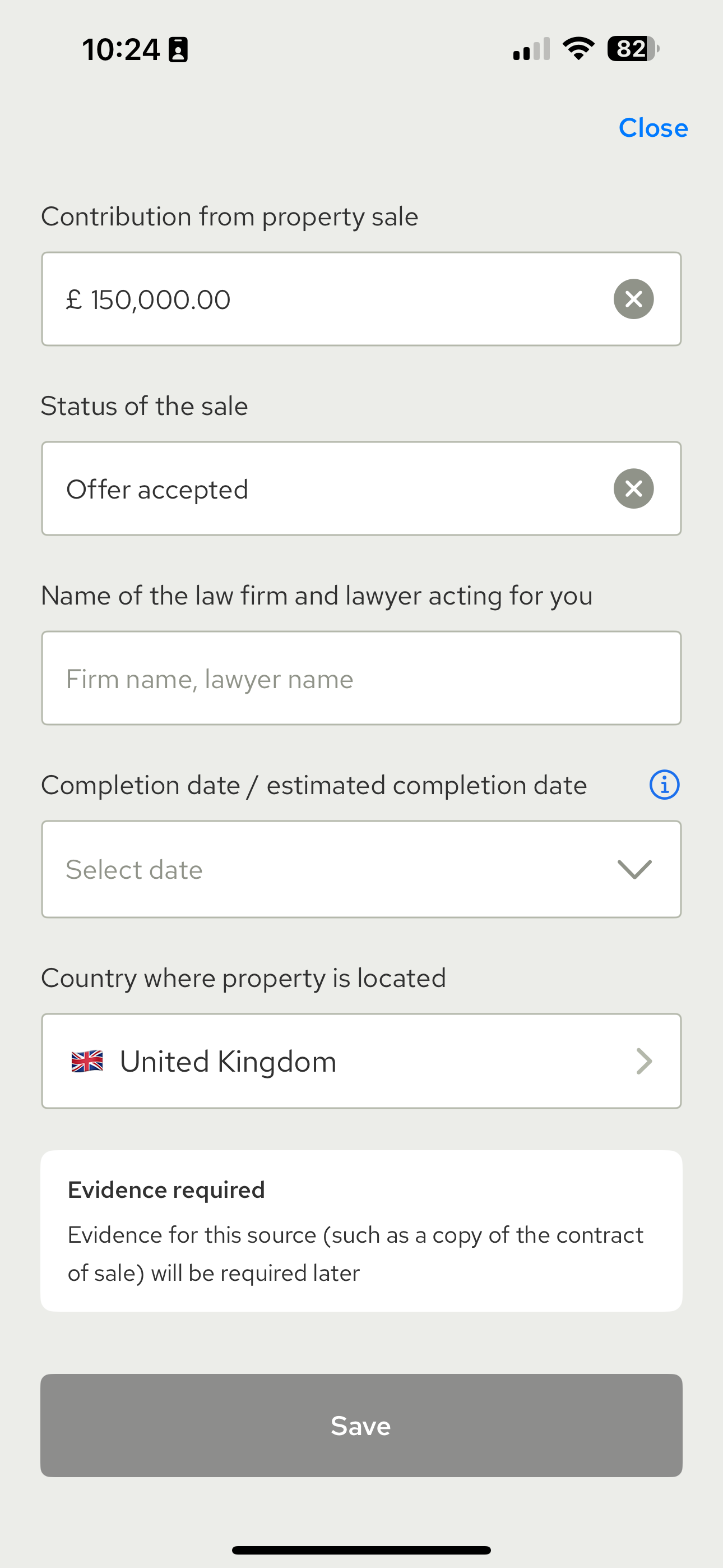Screen dimensions: 723x1568
Task: Tap the home indicator bar
Action: 361,1549
